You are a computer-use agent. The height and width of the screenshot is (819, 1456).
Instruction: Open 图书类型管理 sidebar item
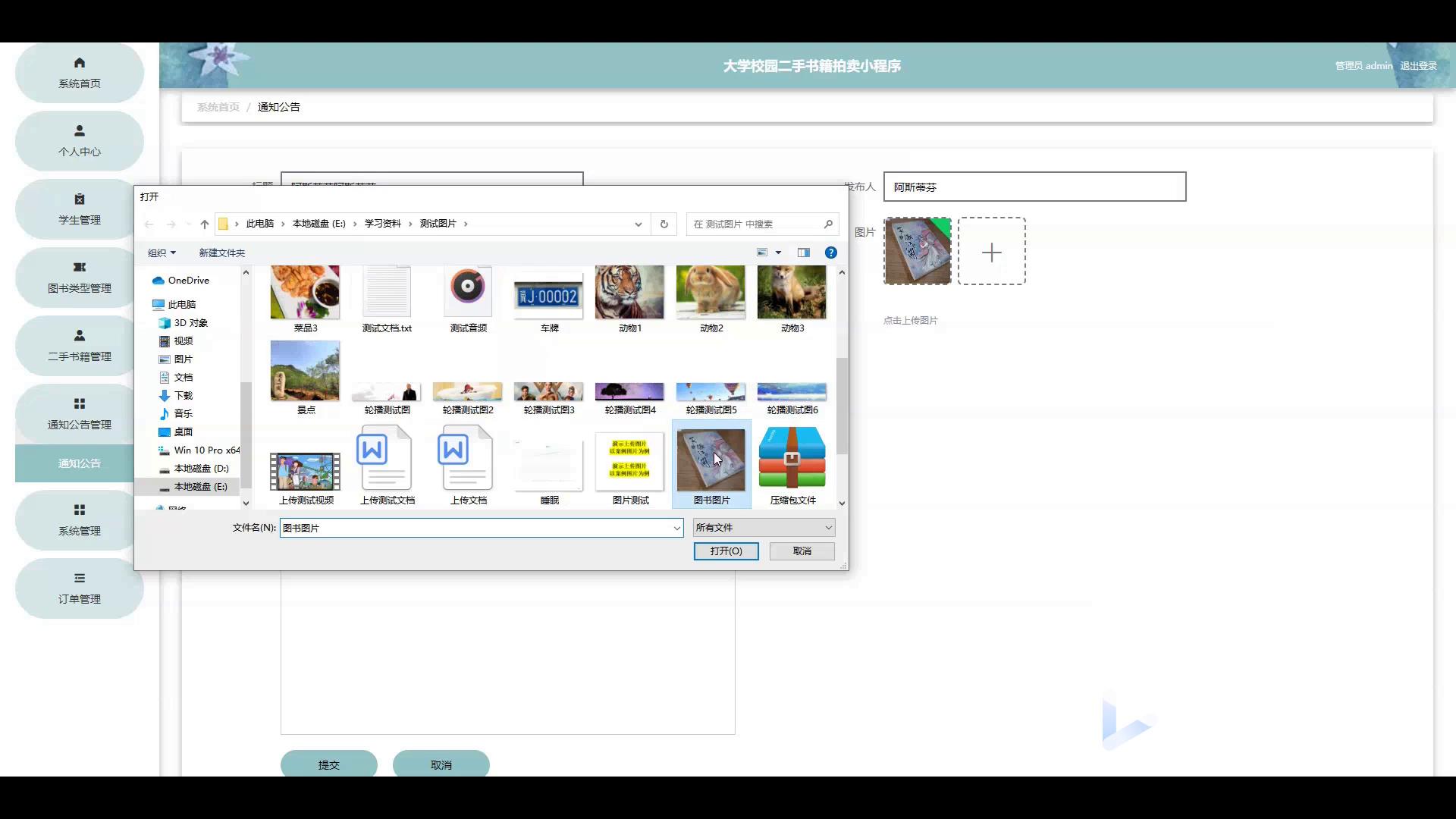click(79, 278)
